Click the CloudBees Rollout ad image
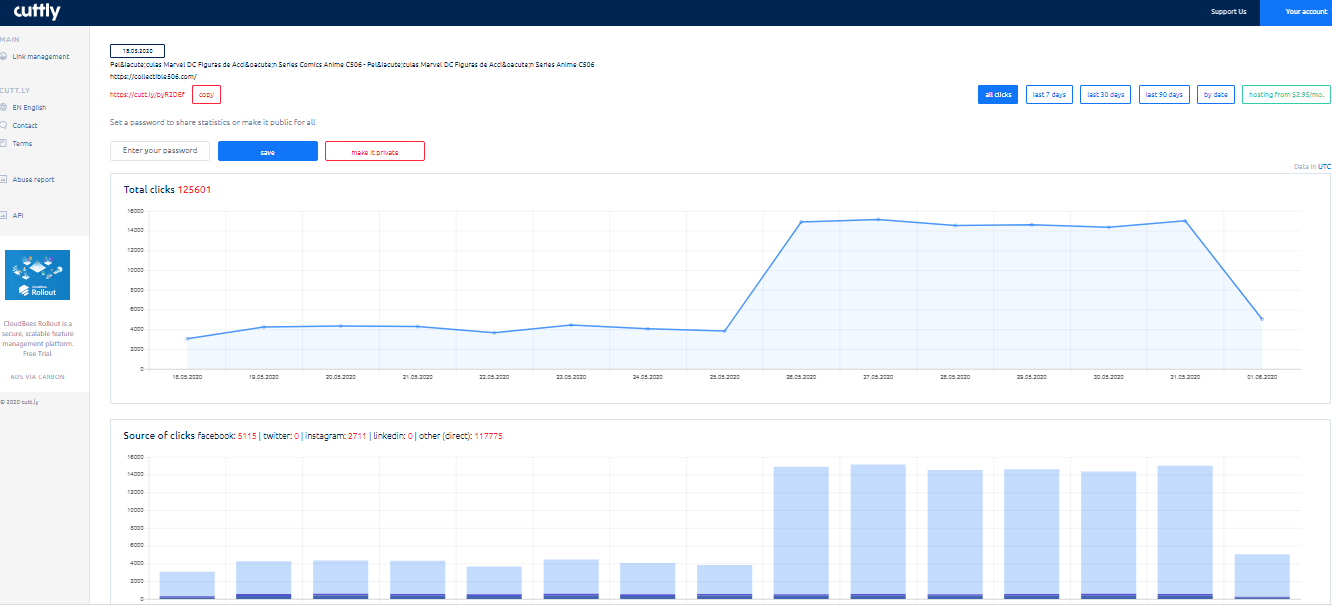Viewport: 1332px width, 611px height. pyautogui.click(x=38, y=275)
